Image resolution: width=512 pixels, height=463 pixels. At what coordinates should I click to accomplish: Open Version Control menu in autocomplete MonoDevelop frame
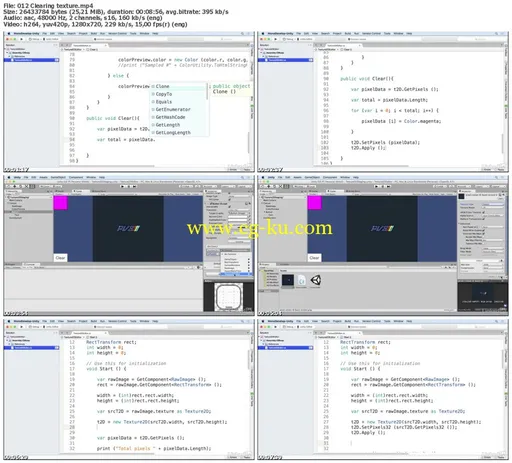point(117,33)
